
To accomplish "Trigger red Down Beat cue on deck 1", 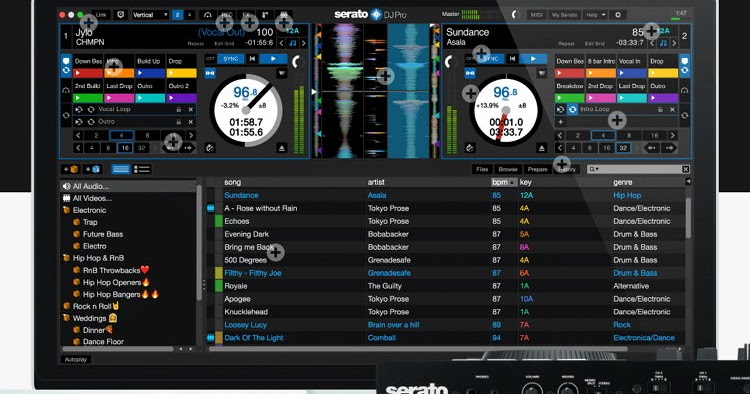I will coord(88,73).
